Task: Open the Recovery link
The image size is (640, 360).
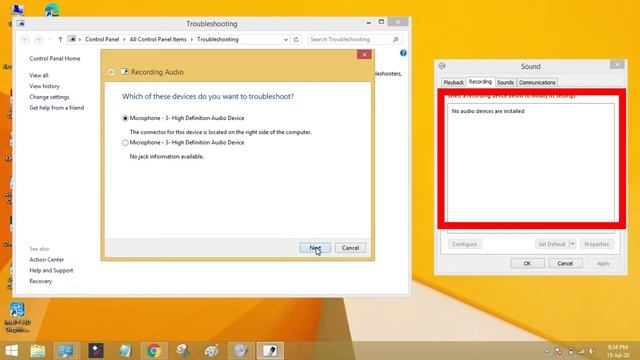Action: (x=40, y=281)
